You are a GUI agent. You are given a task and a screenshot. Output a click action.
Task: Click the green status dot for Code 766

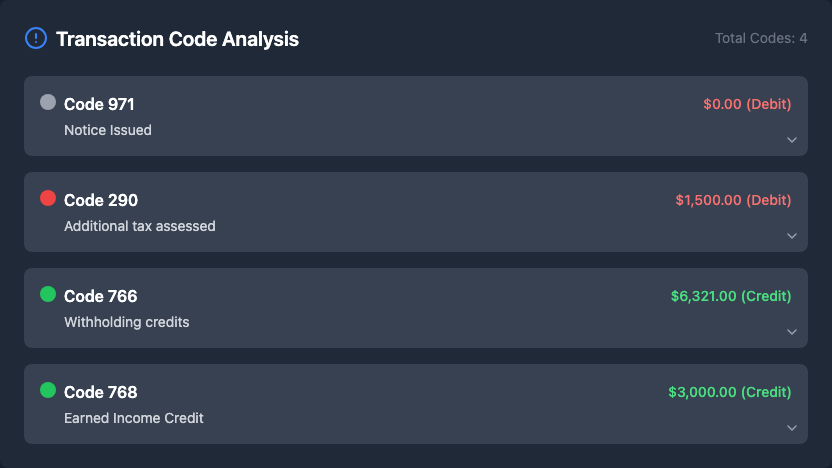(x=48, y=294)
